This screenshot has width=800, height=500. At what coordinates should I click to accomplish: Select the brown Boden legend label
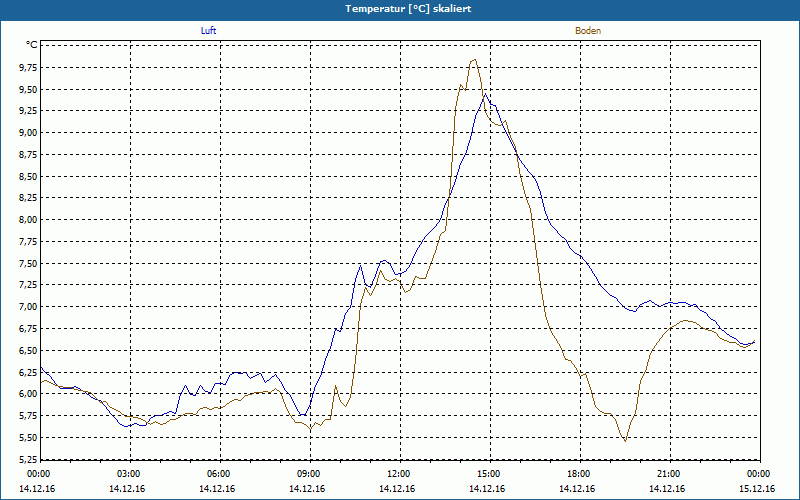[588, 31]
